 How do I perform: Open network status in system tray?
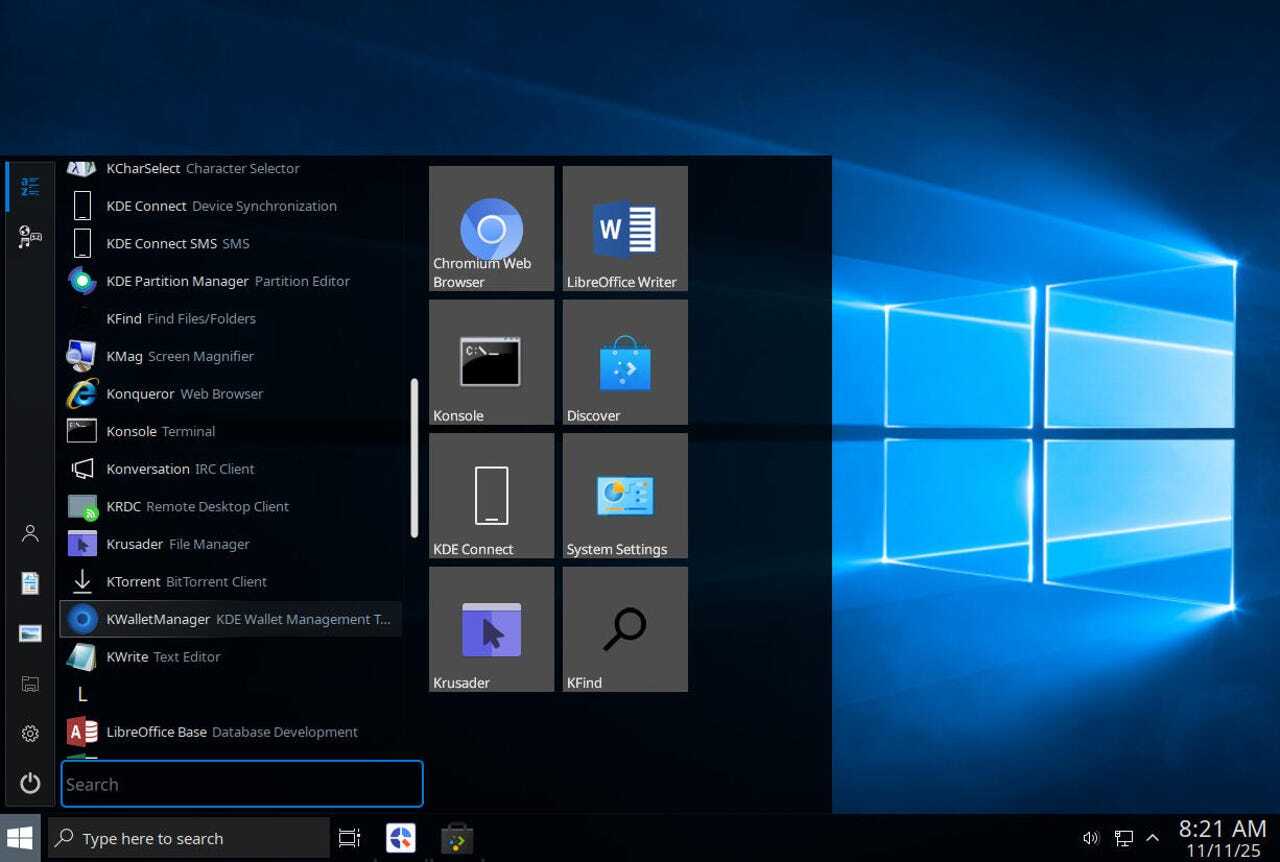pos(1123,838)
